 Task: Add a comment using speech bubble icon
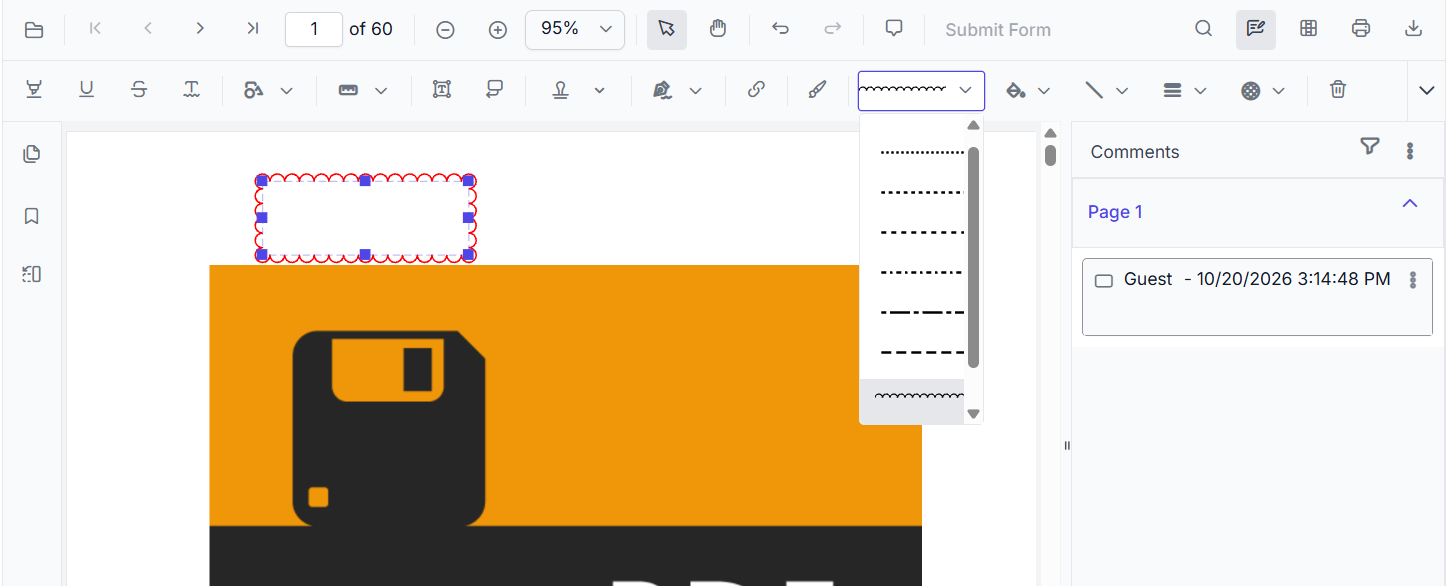click(x=895, y=29)
